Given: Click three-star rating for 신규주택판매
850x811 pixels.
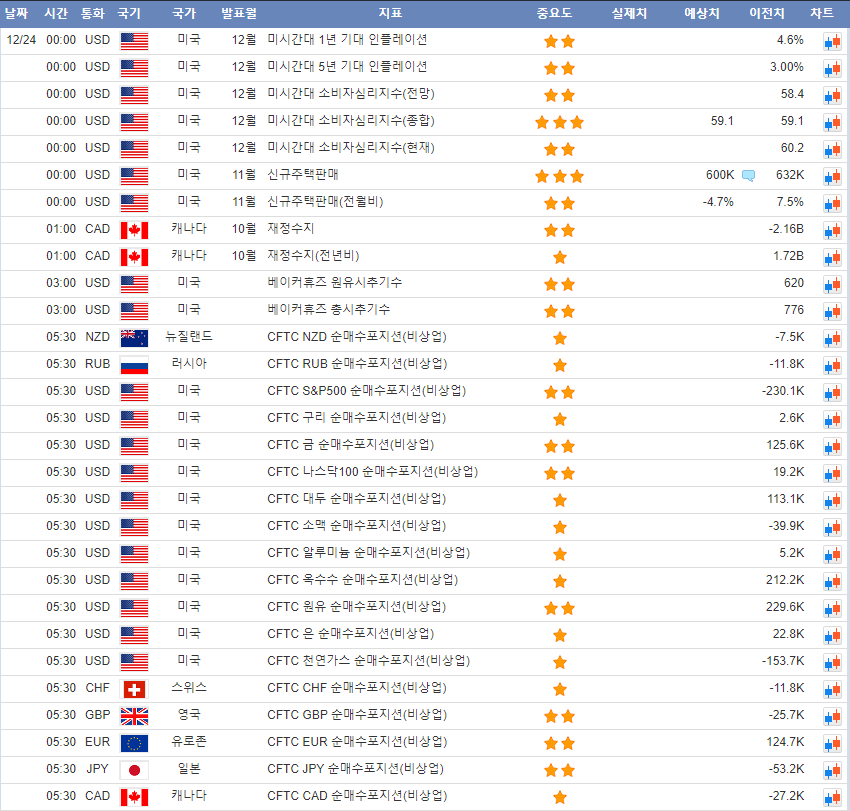Looking at the screenshot, I should click(559, 176).
